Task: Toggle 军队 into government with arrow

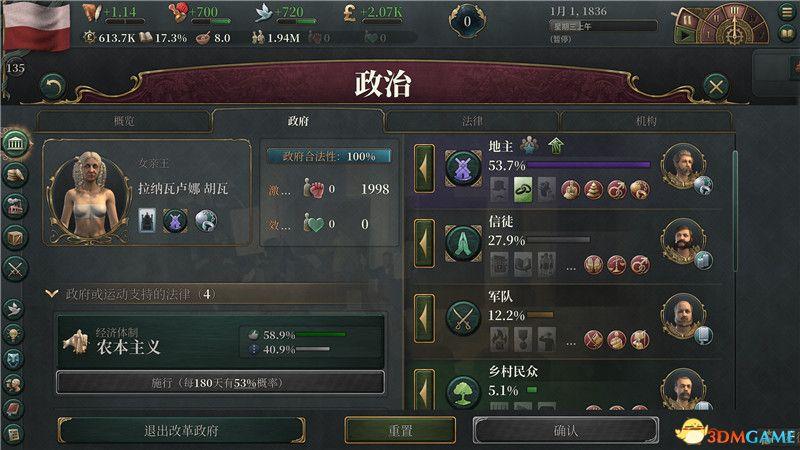Action: tap(424, 318)
